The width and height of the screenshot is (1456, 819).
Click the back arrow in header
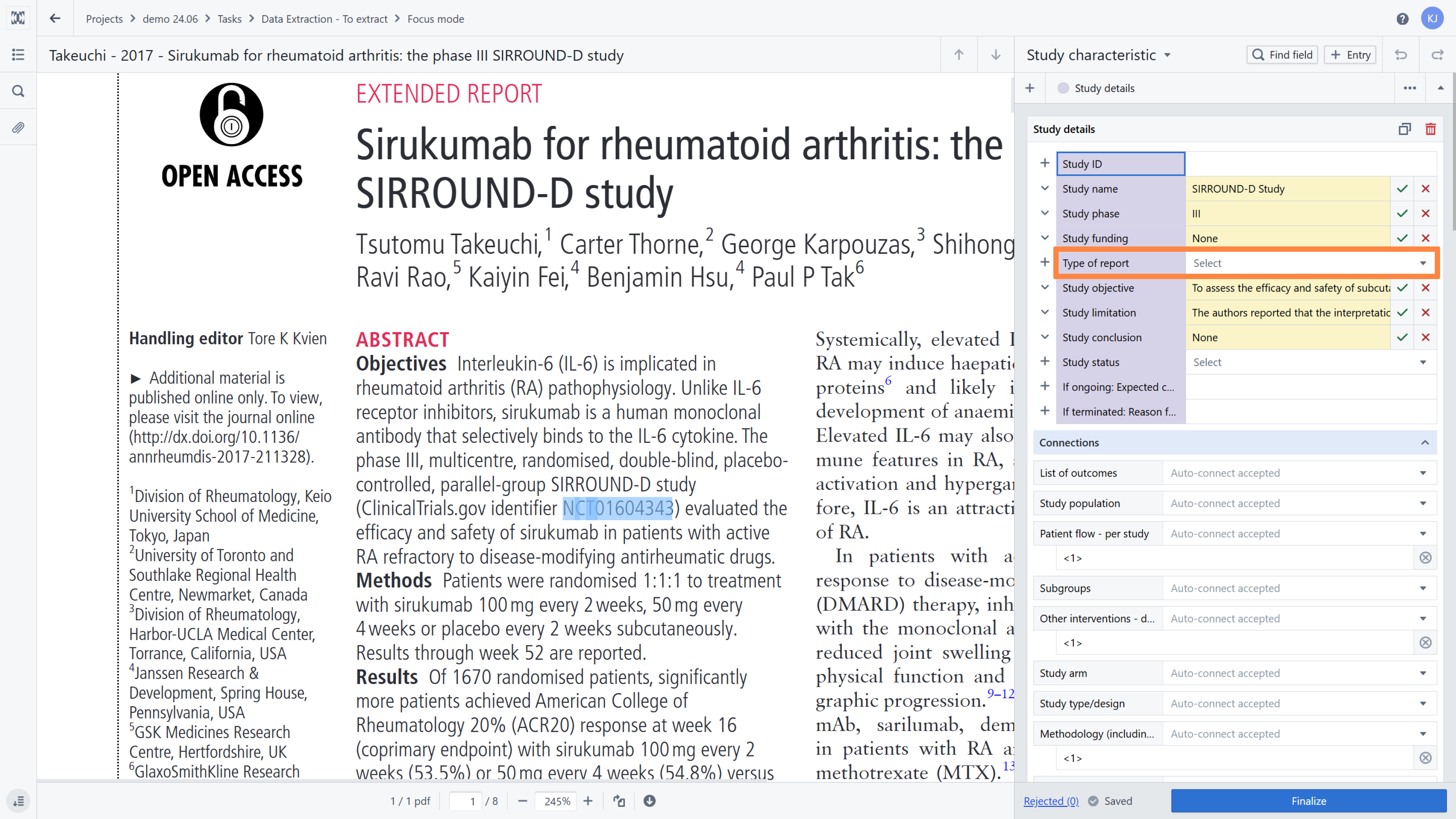(55, 19)
